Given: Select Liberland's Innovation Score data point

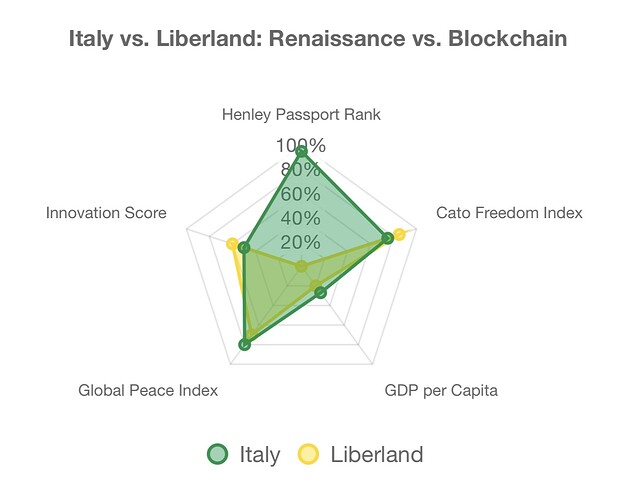Looking at the screenshot, I should [232, 243].
